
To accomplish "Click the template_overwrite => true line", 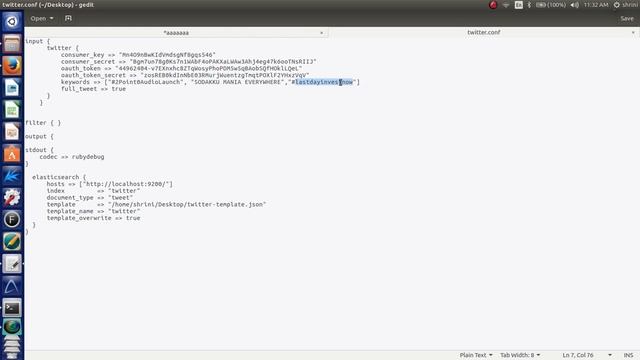I will (93, 218).
